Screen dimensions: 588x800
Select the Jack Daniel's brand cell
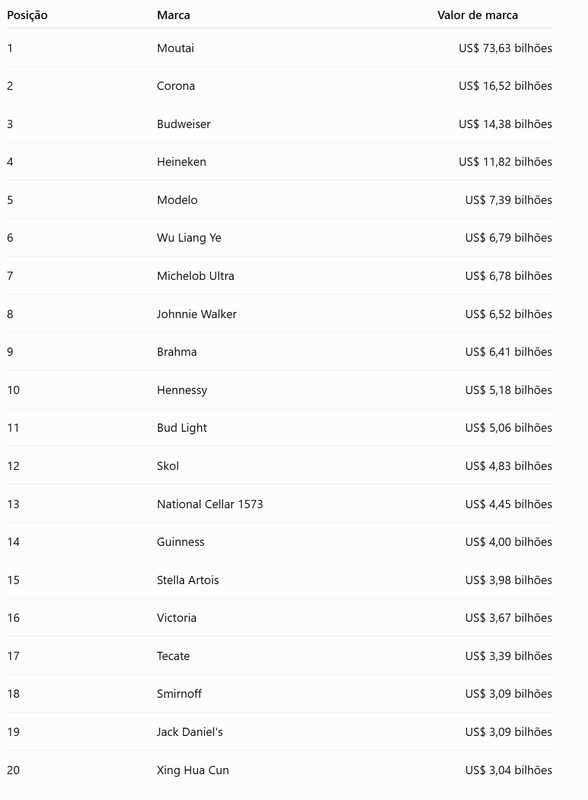tap(189, 732)
